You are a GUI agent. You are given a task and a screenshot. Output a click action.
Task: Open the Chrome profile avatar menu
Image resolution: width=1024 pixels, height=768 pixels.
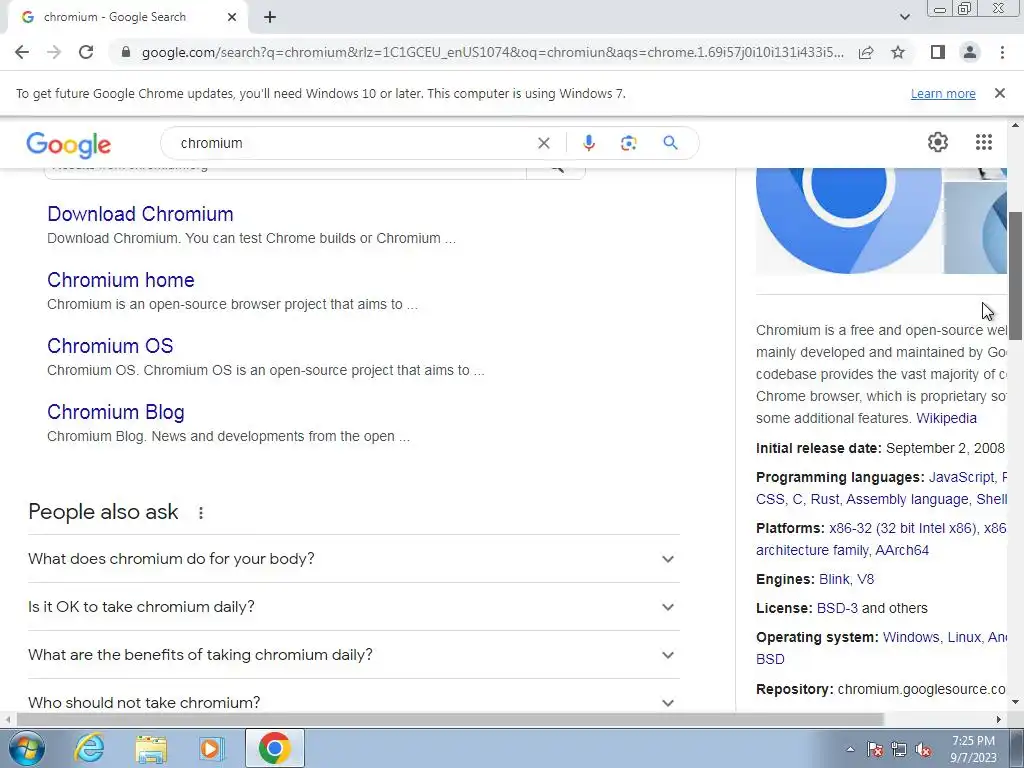click(970, 52)
